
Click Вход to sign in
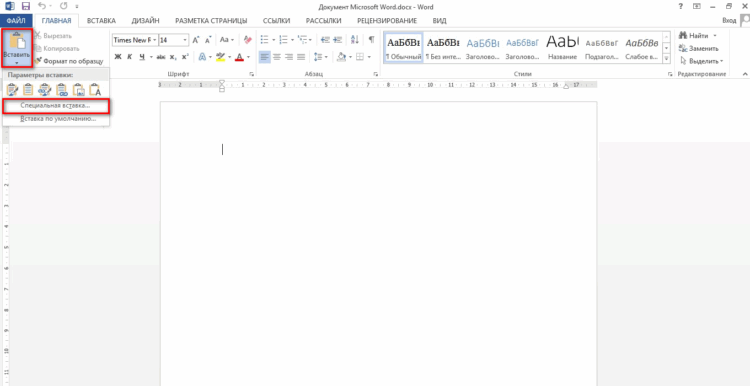pyautogui.click(x=729, y=21)
